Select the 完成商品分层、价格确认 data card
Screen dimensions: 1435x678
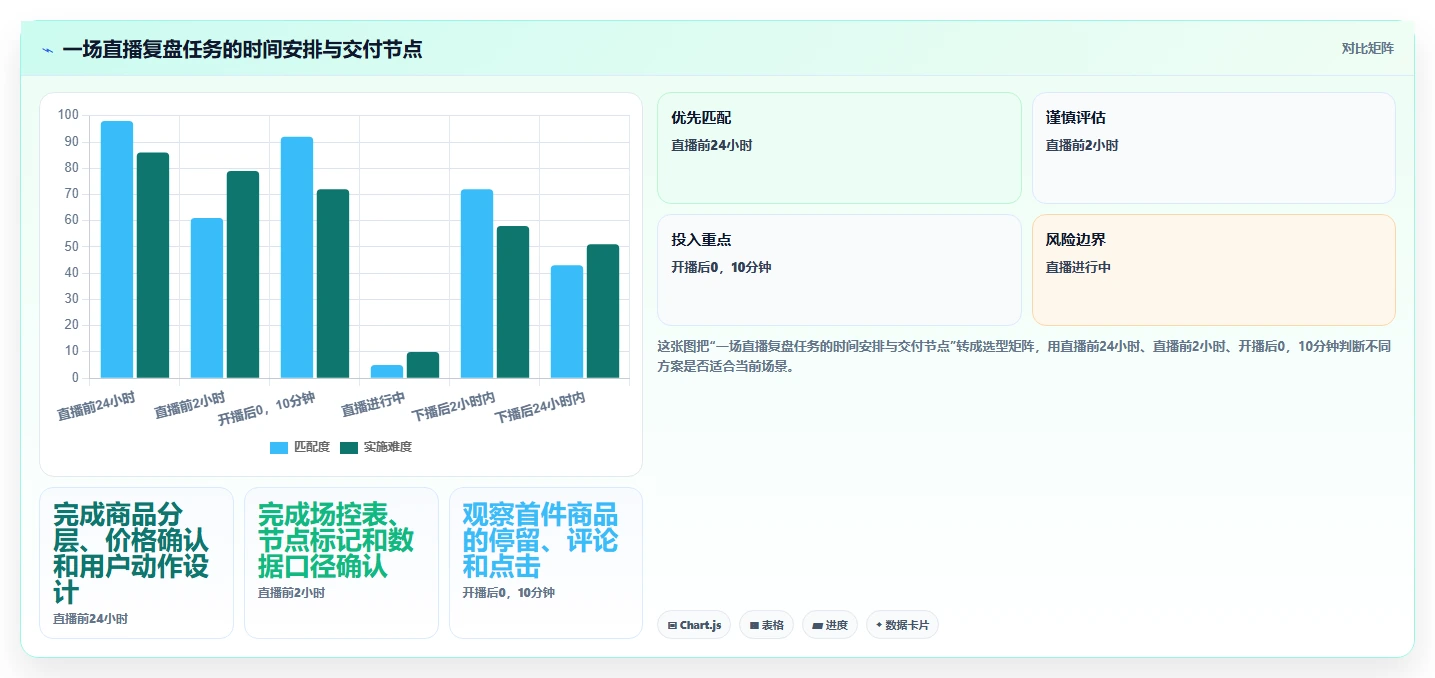pos(136,563)
